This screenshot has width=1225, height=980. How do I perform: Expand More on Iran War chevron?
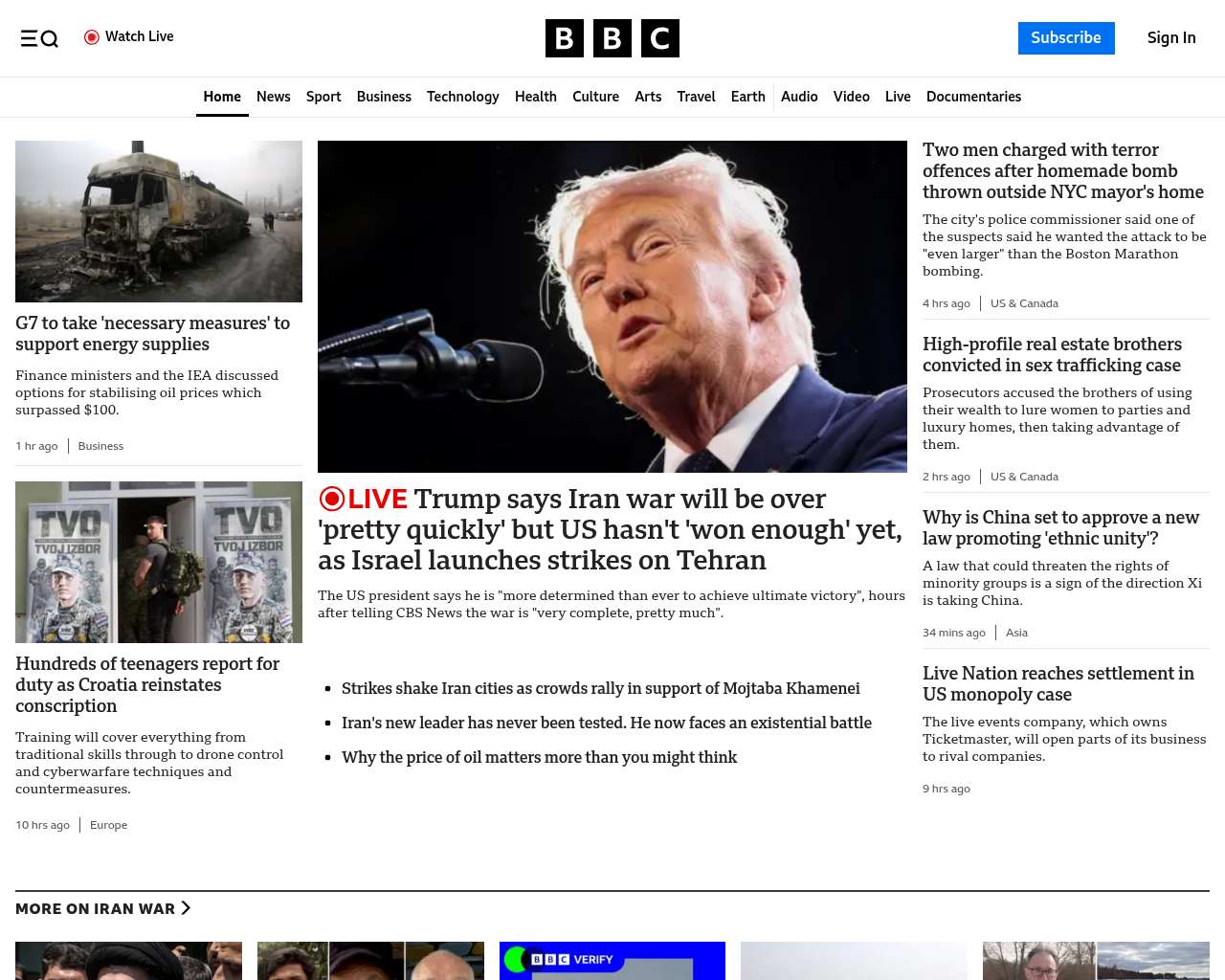coord(186,908)
